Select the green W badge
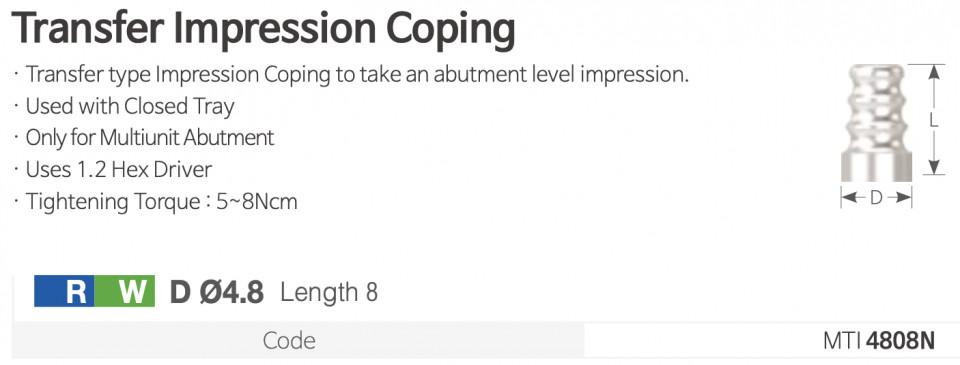960x365 pixels. point(124,291)
